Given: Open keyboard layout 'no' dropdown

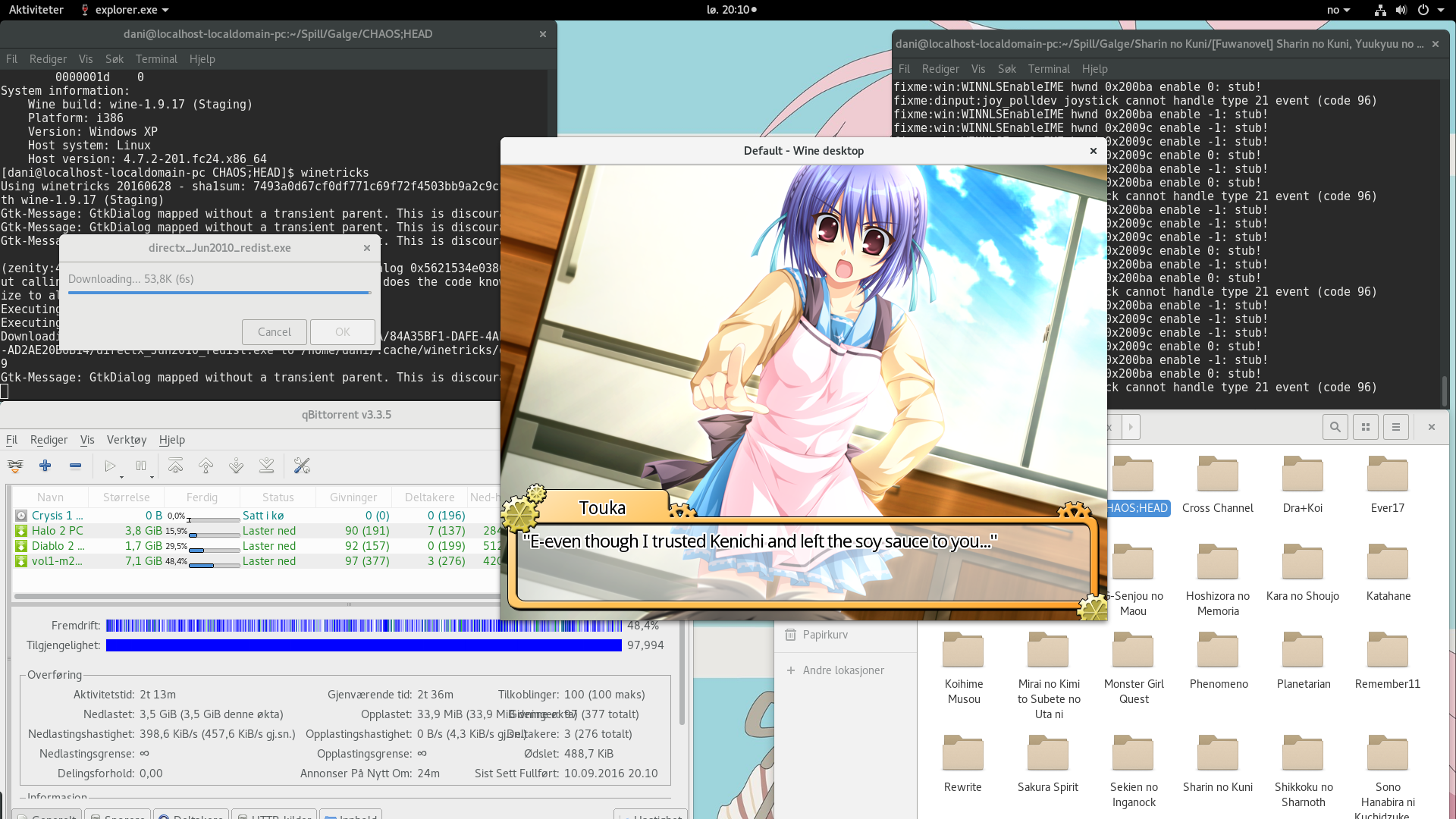Looking at the screenshot, I should (1338, 10).
